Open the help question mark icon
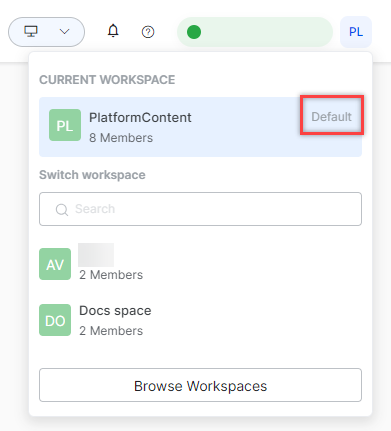Viewport: 391px width, 431px height. coord(148,32)
